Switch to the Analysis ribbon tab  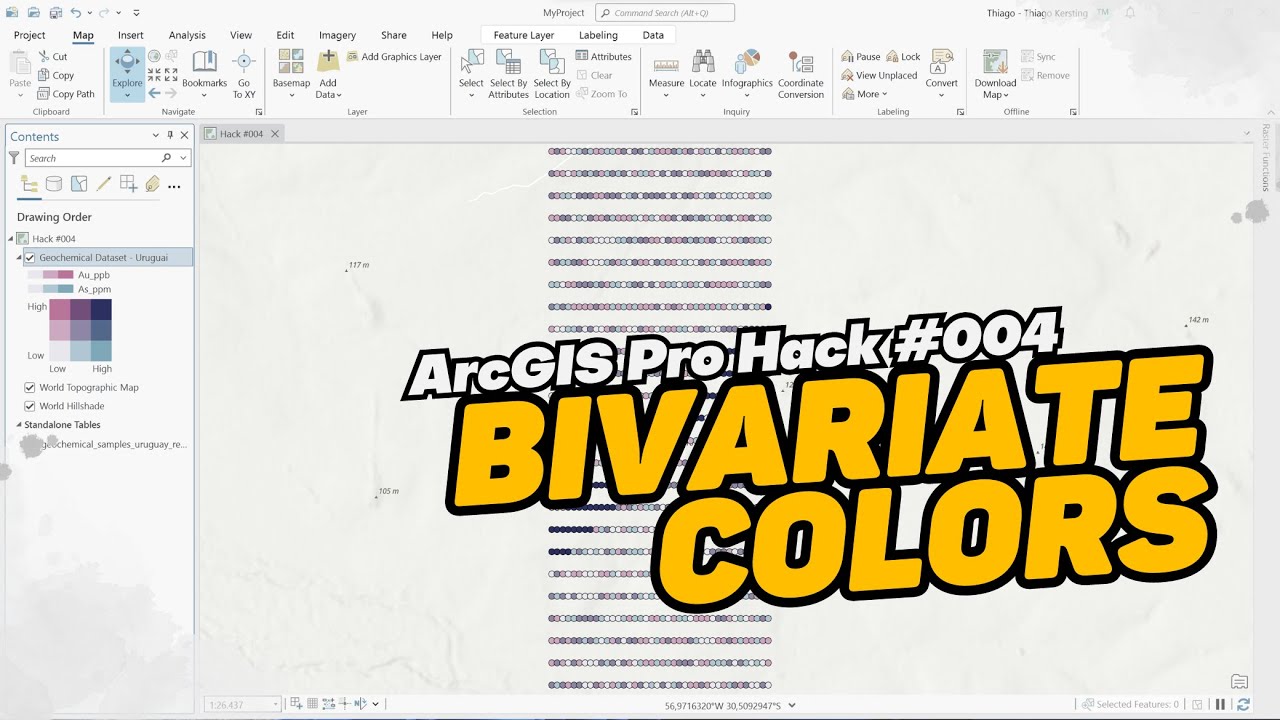[x=187, y=35]
